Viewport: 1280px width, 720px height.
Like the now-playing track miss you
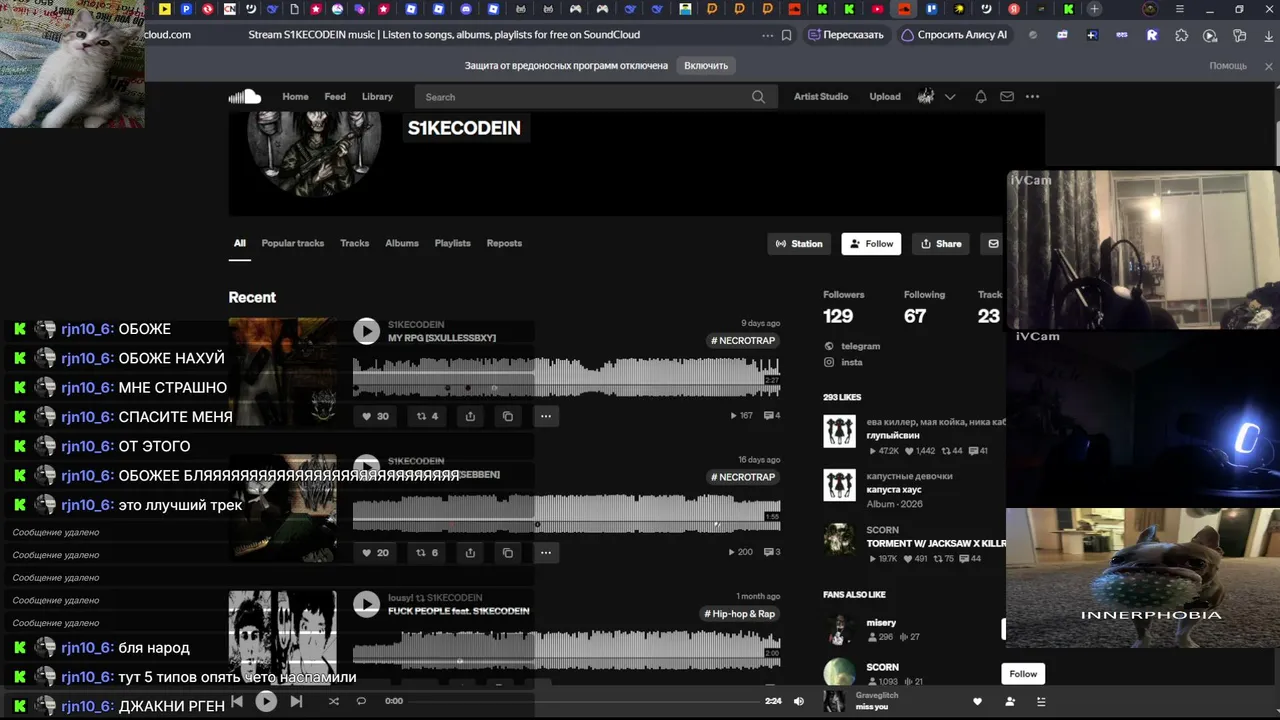[x=978, y=701]
